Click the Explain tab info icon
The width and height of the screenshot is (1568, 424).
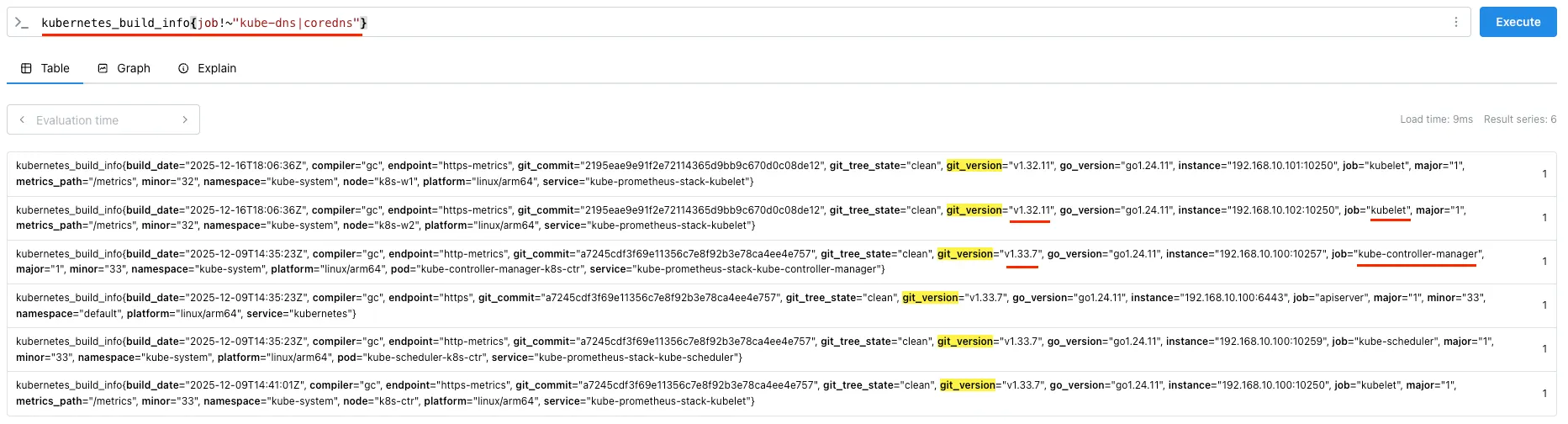point(183,68)
